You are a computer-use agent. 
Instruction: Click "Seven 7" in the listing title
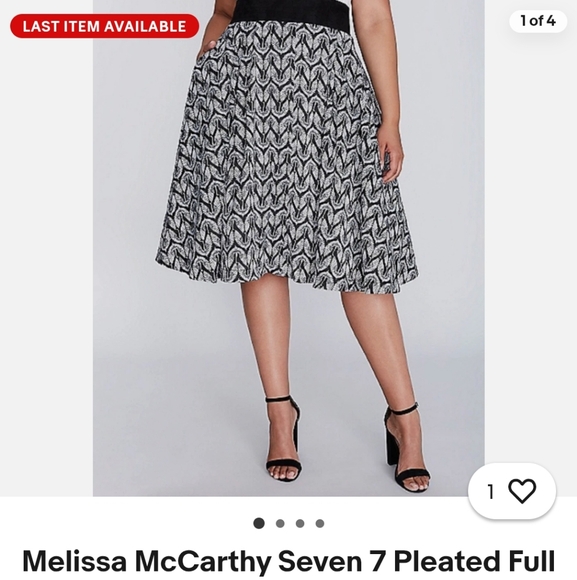coord(333,562)
